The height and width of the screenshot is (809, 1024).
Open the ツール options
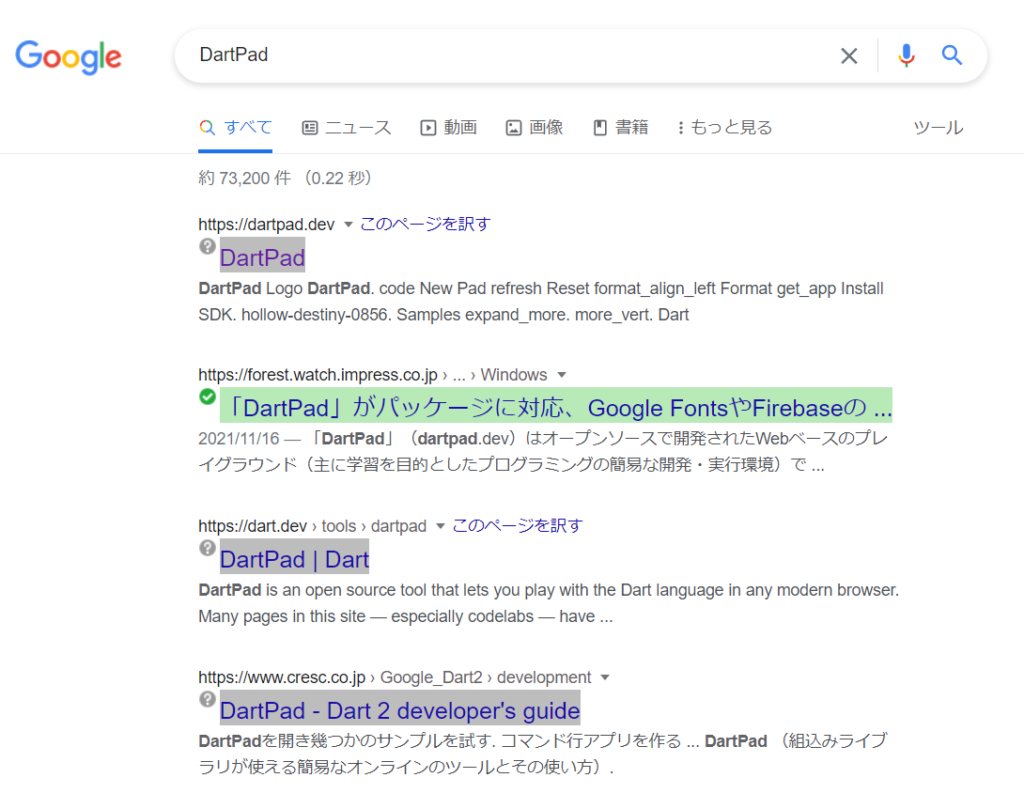tap(938, 127)
